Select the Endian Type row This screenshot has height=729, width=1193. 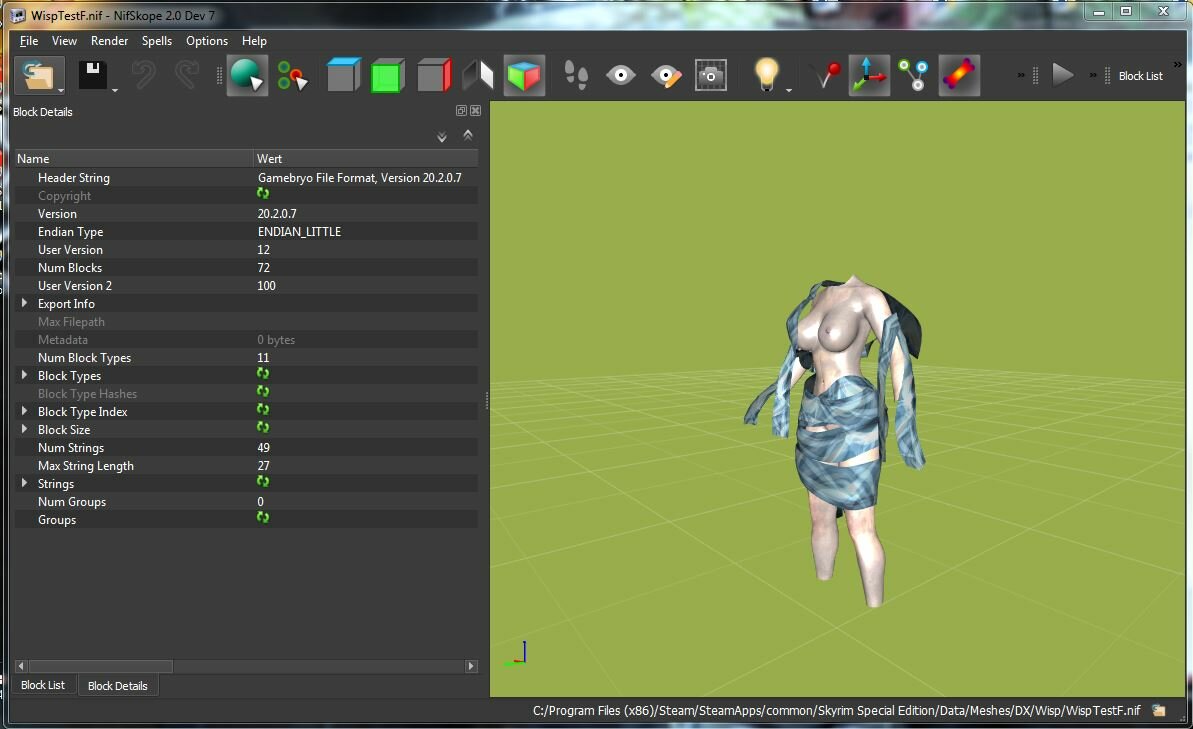(x=247, y=231)
